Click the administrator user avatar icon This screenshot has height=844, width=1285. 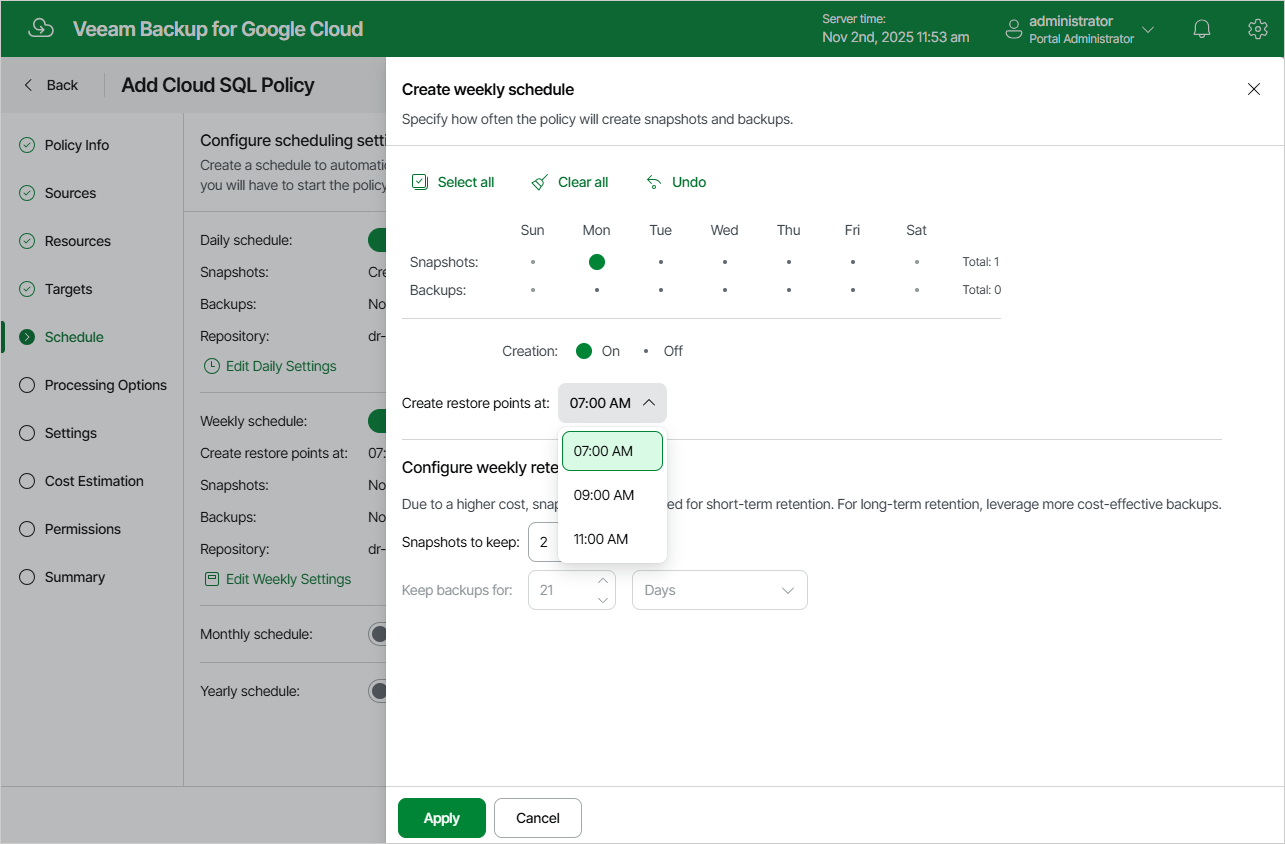point(1014,29)
